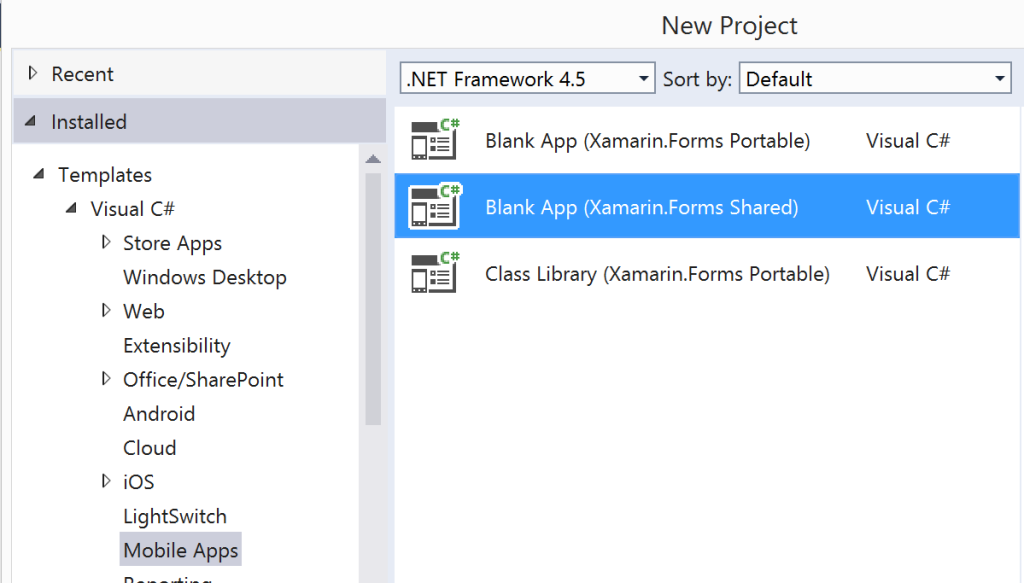Screen dimensions: 1024x583
Task: Select the Cloud template category
Action: pos(150,448)
